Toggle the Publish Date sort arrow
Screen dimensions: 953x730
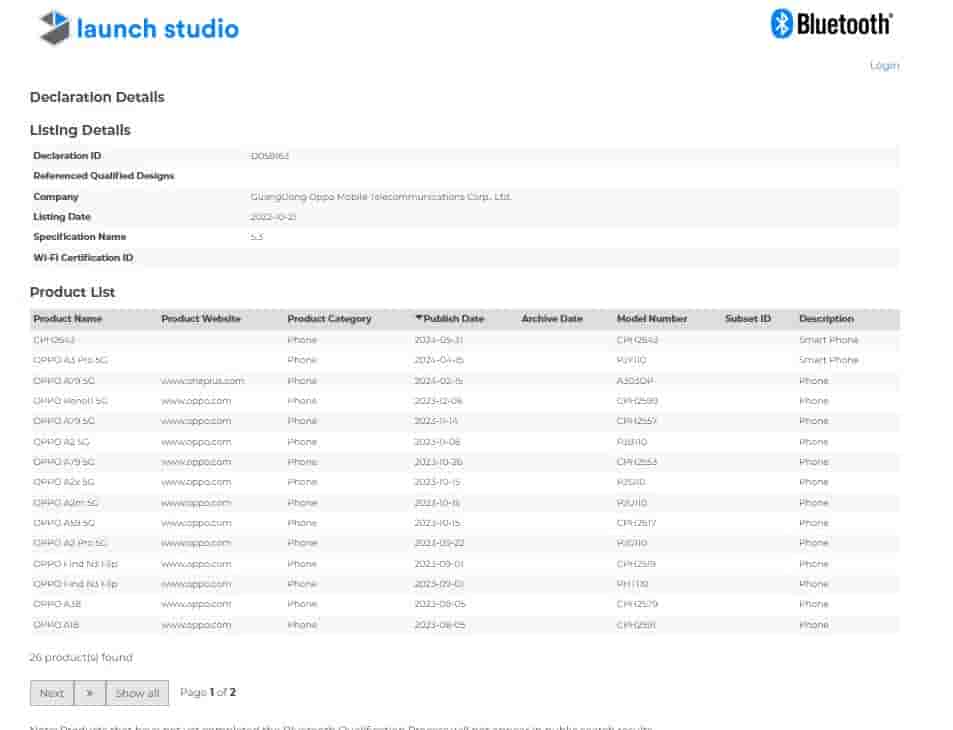pyautogui.click(x=419, y=319)
